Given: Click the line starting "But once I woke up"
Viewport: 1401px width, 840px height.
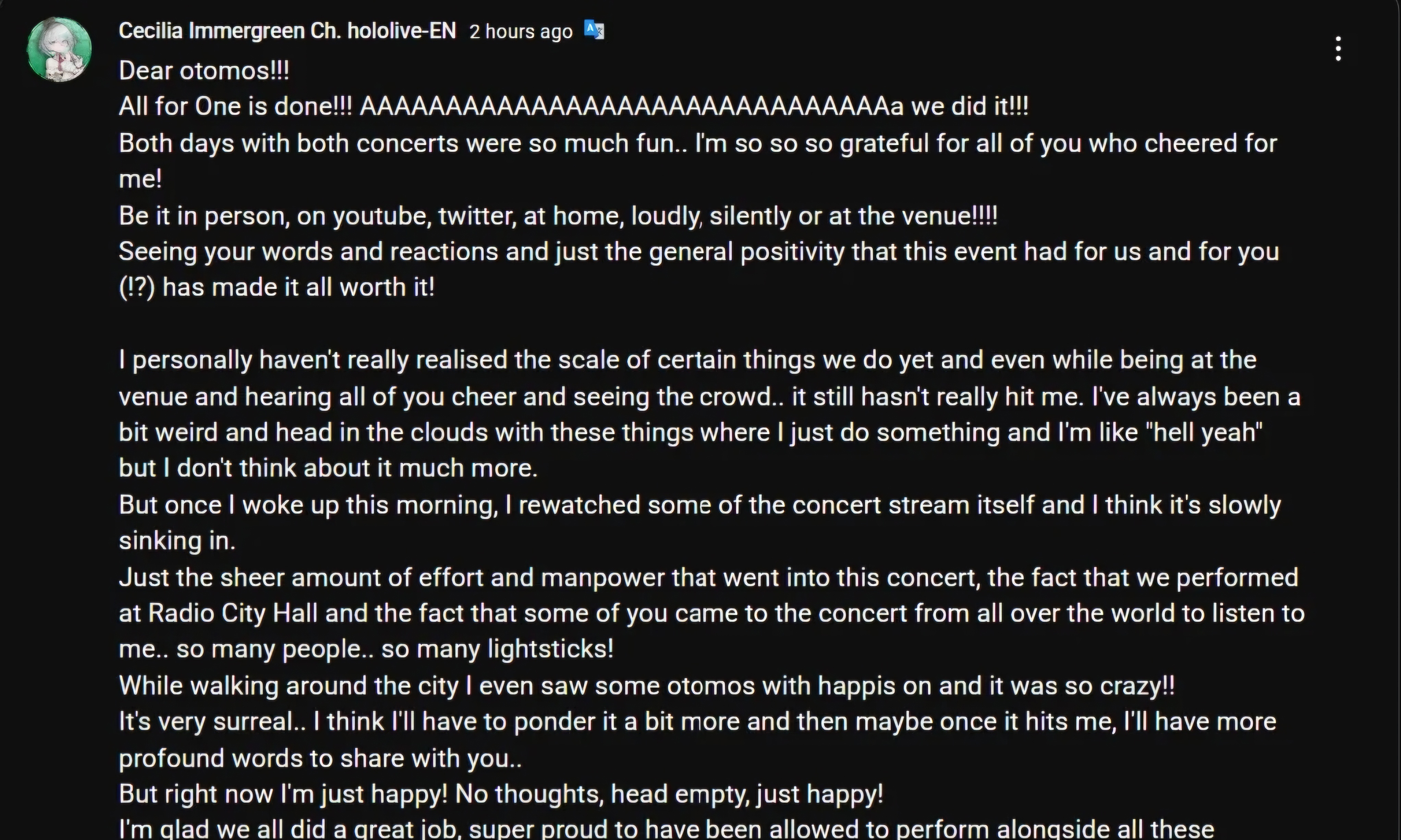Looking at the screenshot, I should pos(699,505).
